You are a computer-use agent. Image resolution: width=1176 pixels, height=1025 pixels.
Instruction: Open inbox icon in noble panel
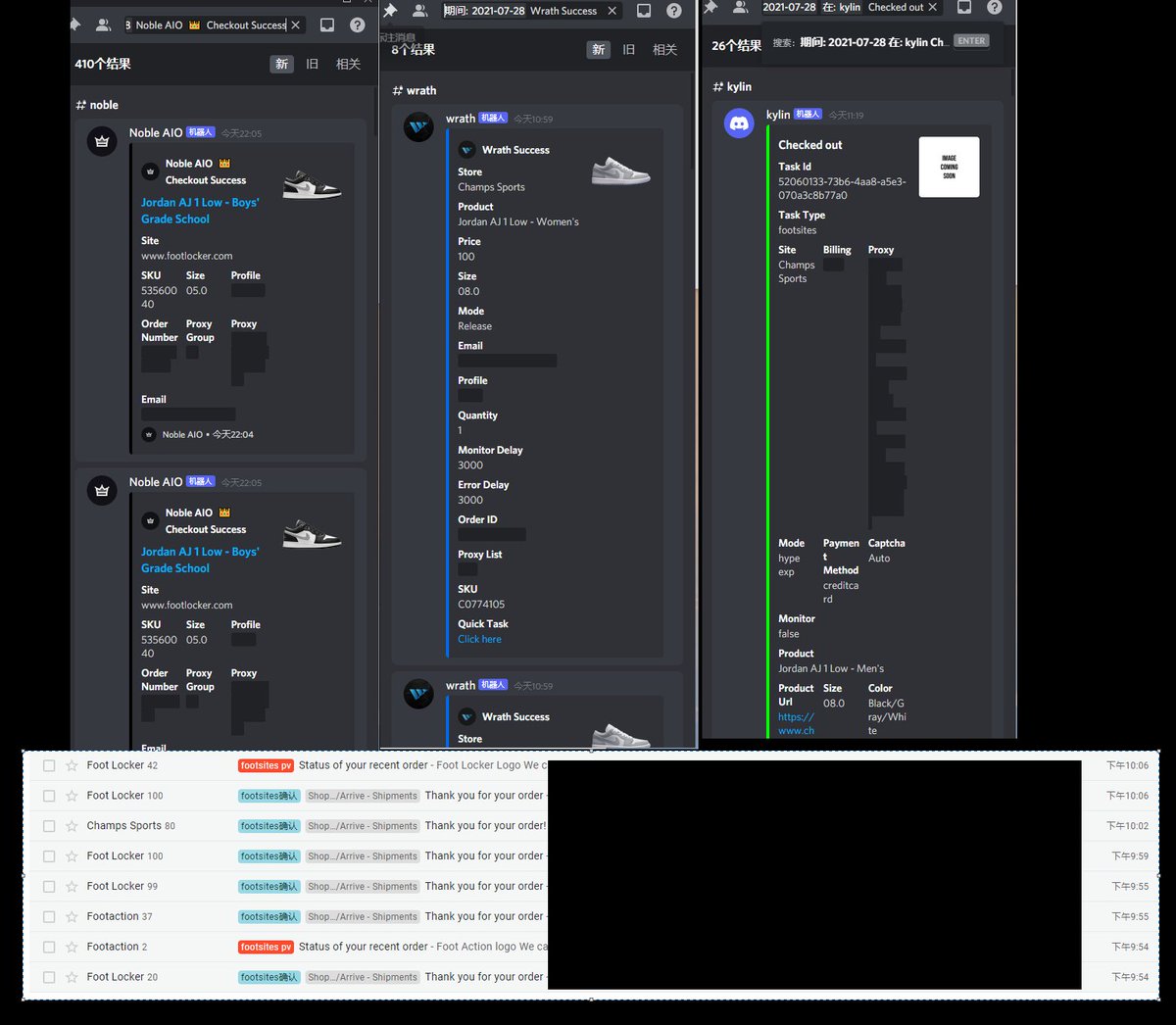tap(327, 24)
